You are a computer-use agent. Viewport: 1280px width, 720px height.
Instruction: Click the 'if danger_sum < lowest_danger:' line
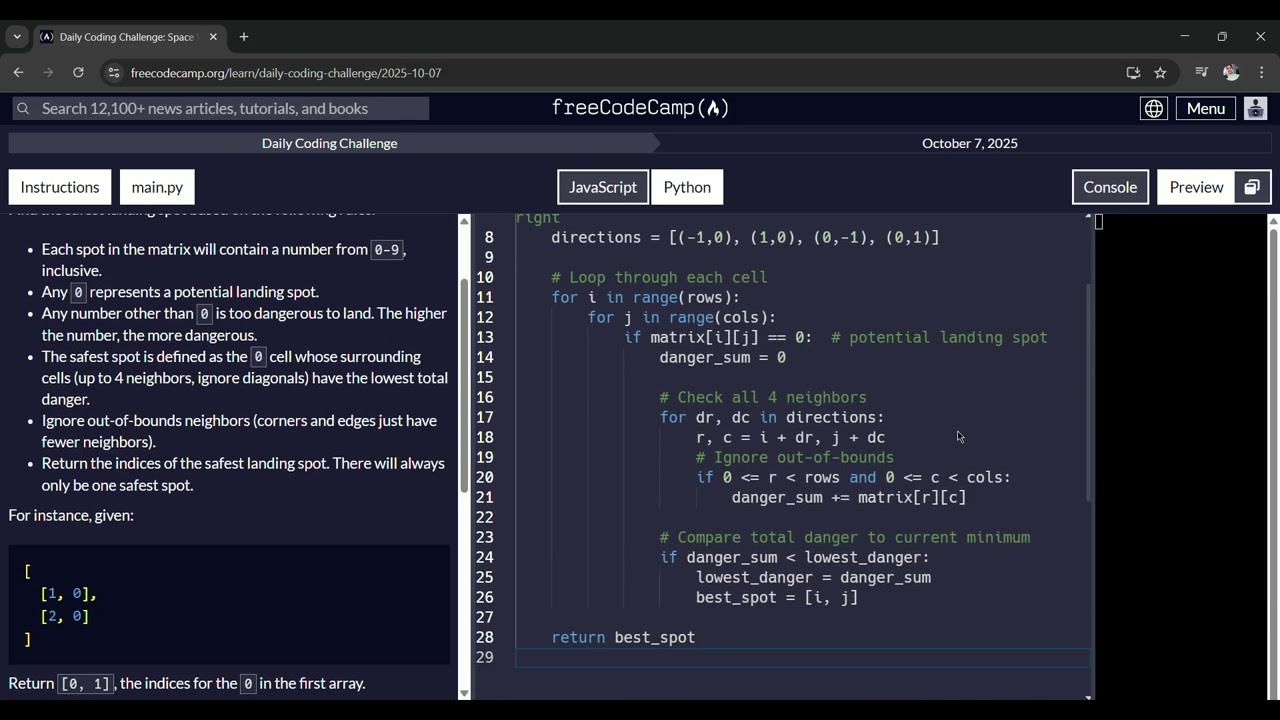tap(794, 557)
